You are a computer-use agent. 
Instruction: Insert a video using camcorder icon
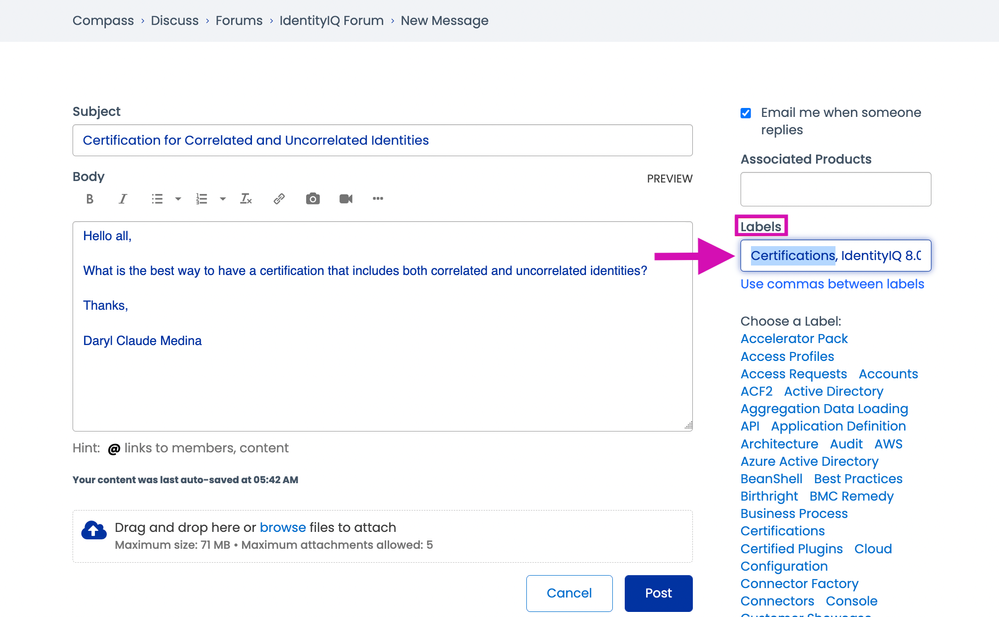click(346, 199)
